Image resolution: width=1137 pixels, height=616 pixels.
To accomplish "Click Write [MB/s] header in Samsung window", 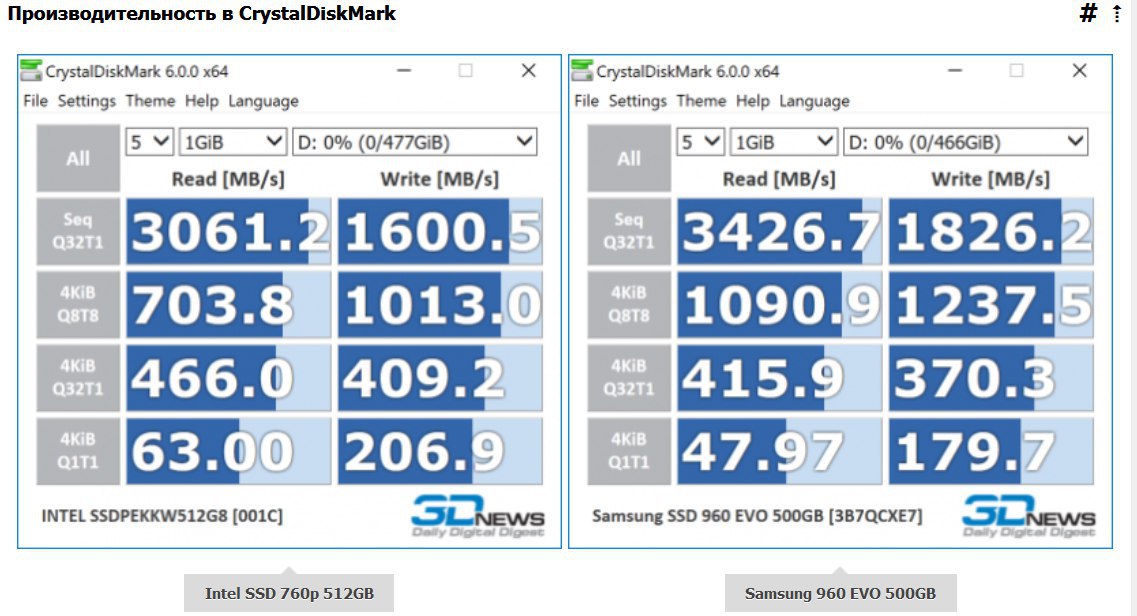I will tap(991, 179).
